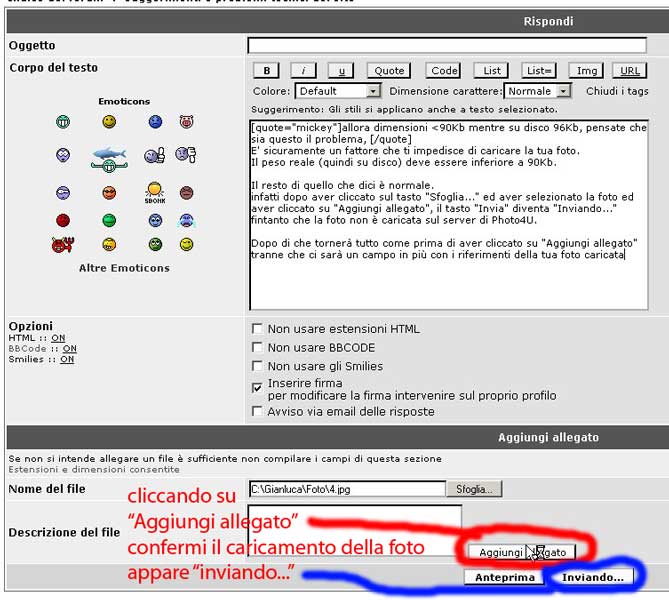
Task: Click the 'Sfoglia...' browse button
Action: click(x=475, y=489)
